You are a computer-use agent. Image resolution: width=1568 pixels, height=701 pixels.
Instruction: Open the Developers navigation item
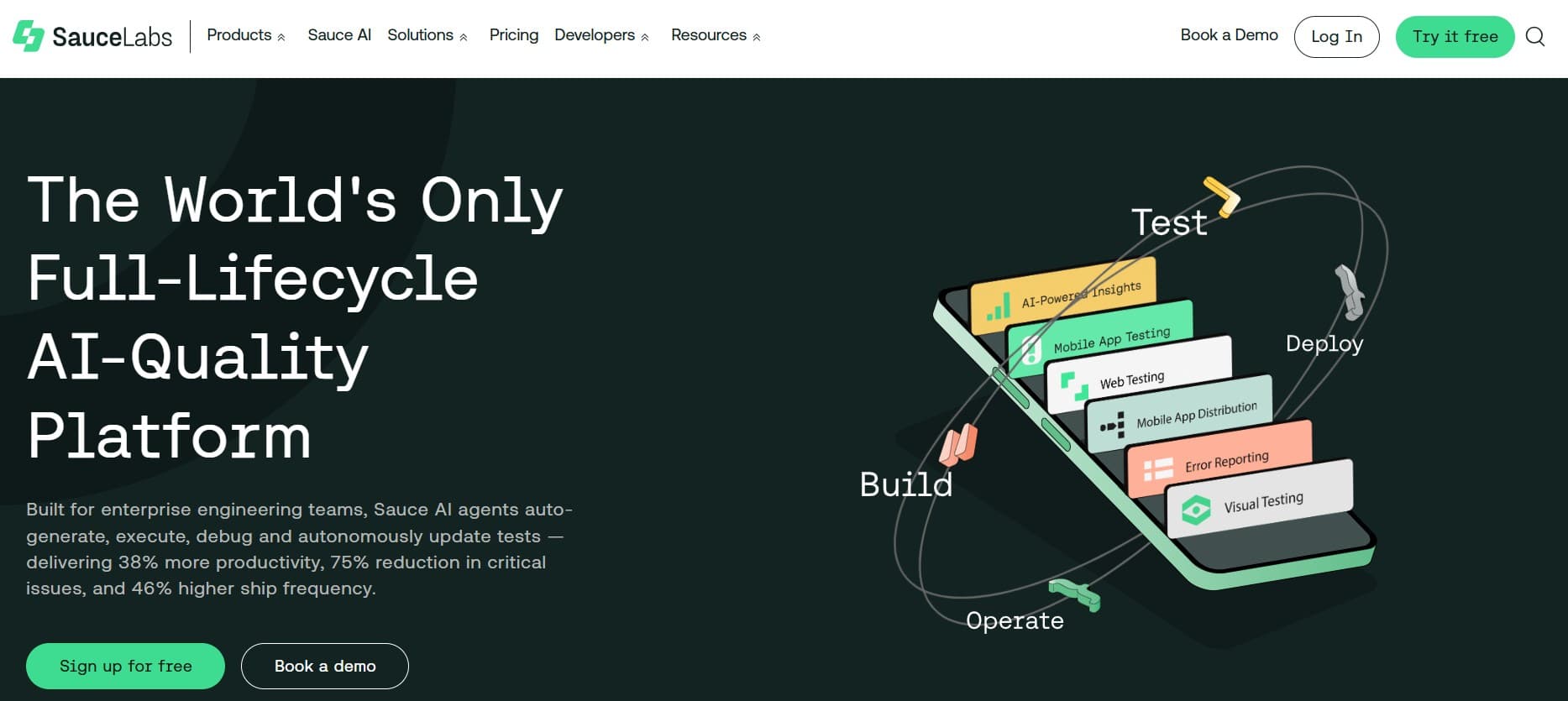tap(595, 35)
